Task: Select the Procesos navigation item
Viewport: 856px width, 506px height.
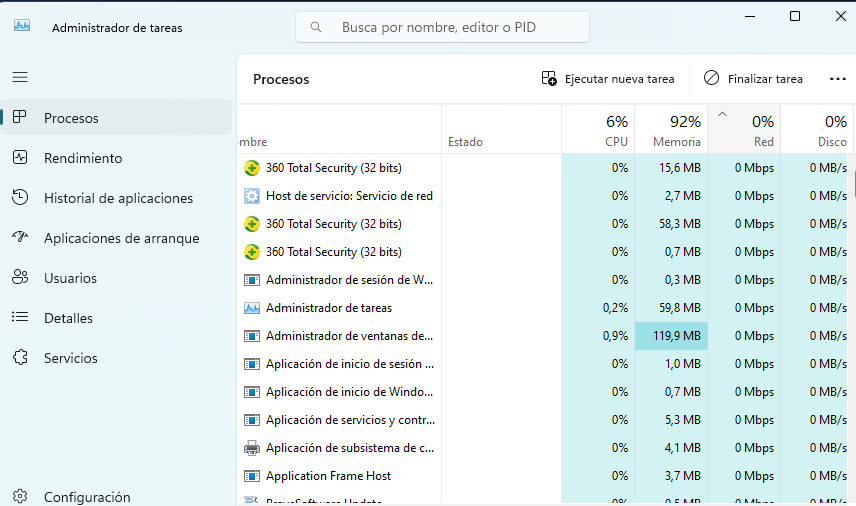Action: pos(116,117)
